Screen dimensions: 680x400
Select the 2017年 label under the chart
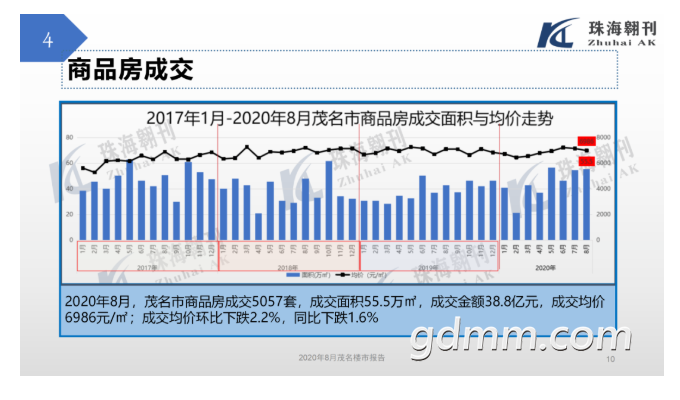(x=147, y=268)
